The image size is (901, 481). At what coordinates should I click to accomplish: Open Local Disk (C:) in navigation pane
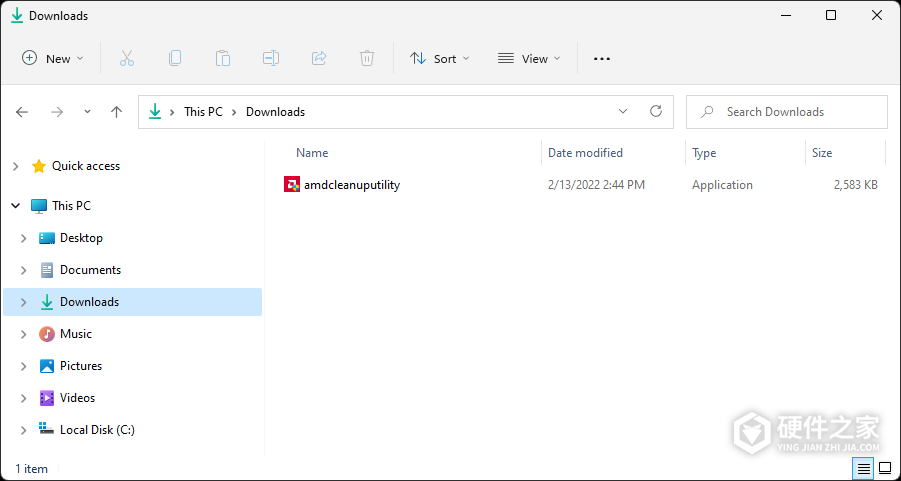click(97, 430)
